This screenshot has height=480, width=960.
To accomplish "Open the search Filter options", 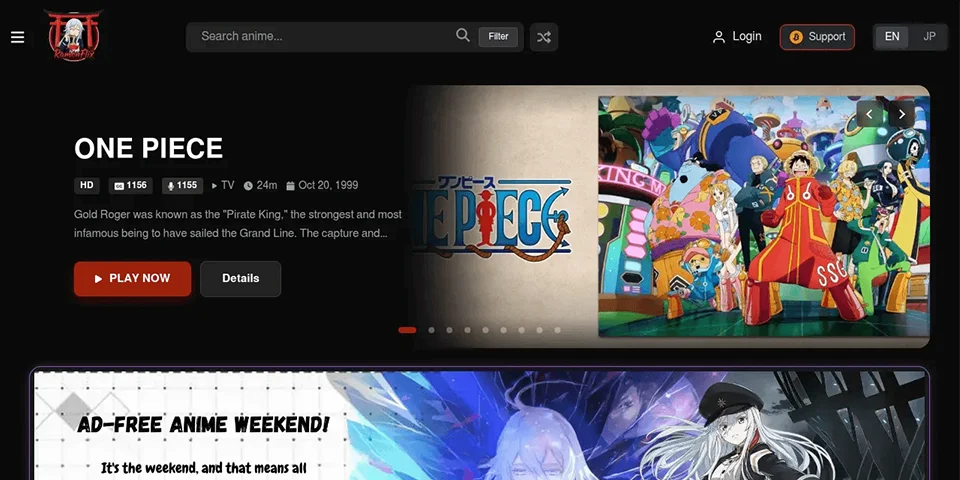I will [x=498, y=37].
